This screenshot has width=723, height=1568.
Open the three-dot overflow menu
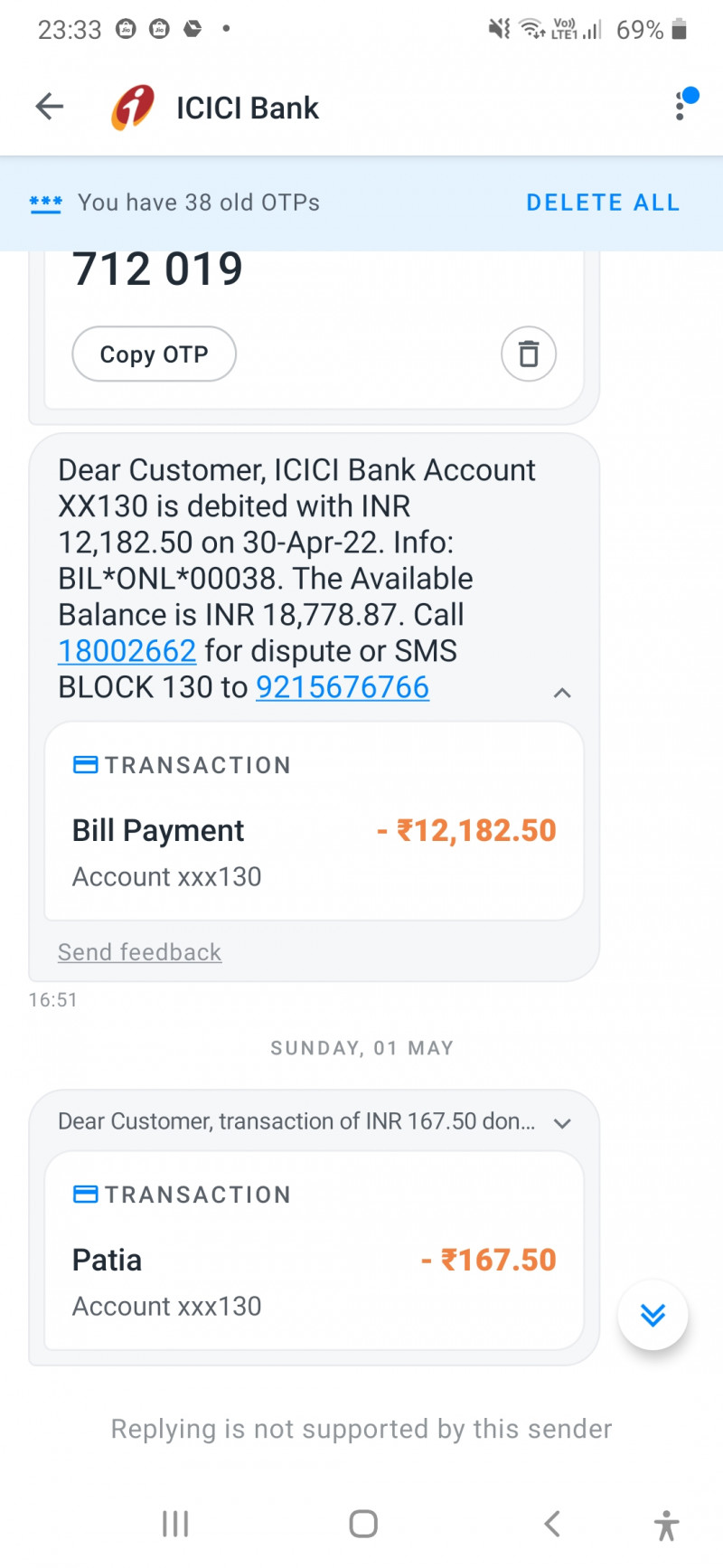pos(680,107)
